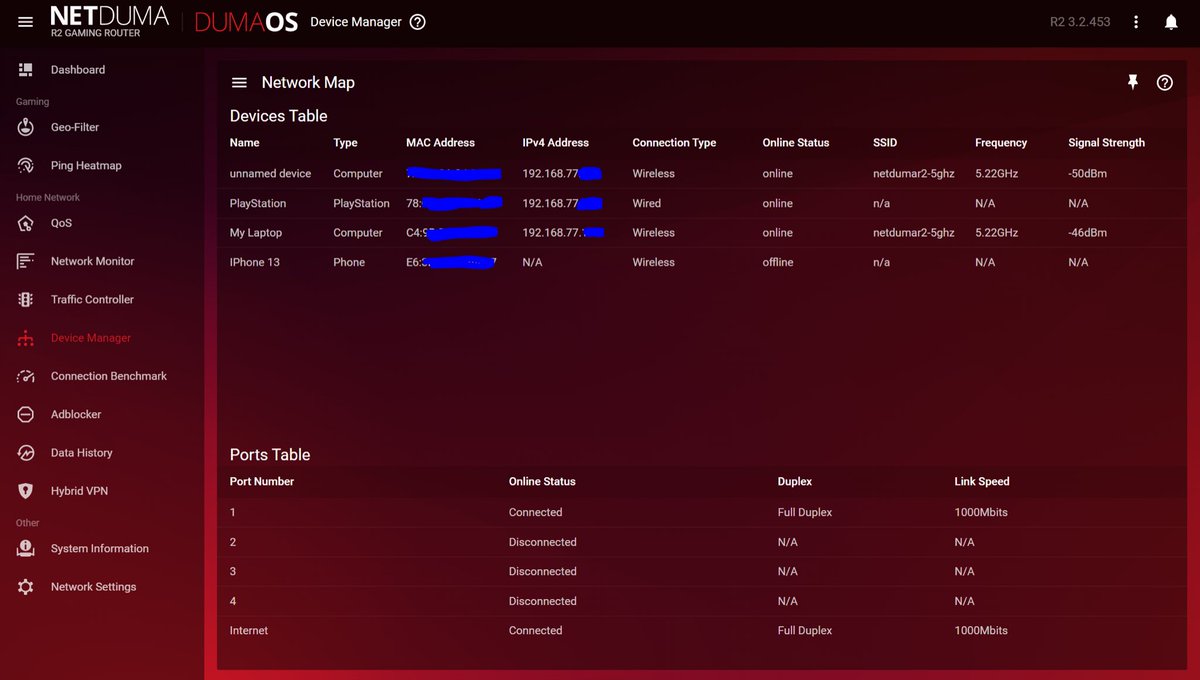Viewport: 1200px width, 680px height.
Task: Click the Connection Type column header
Action: 674,143
